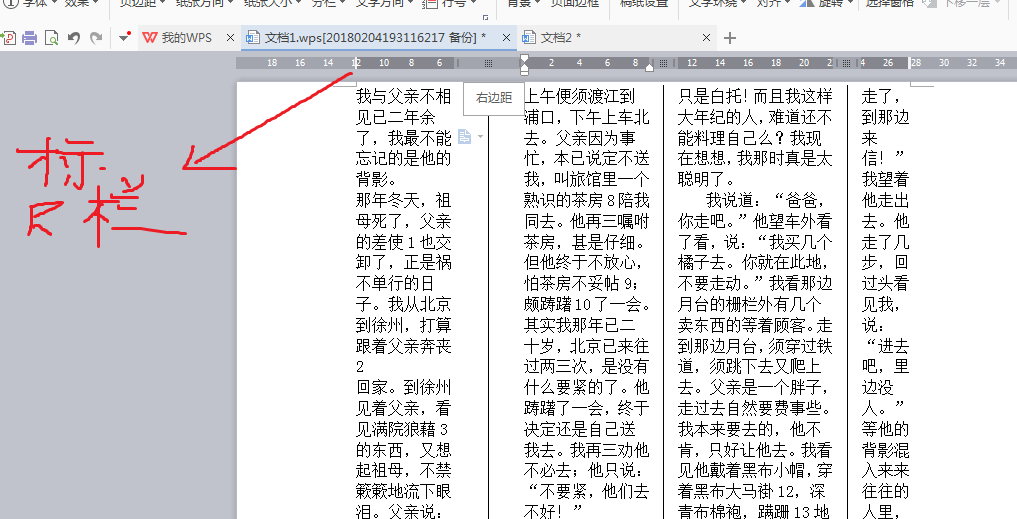Click the column boundary marker between columns one and two
The width and height of the screenshot is (1017, 519).
[488, 63]
